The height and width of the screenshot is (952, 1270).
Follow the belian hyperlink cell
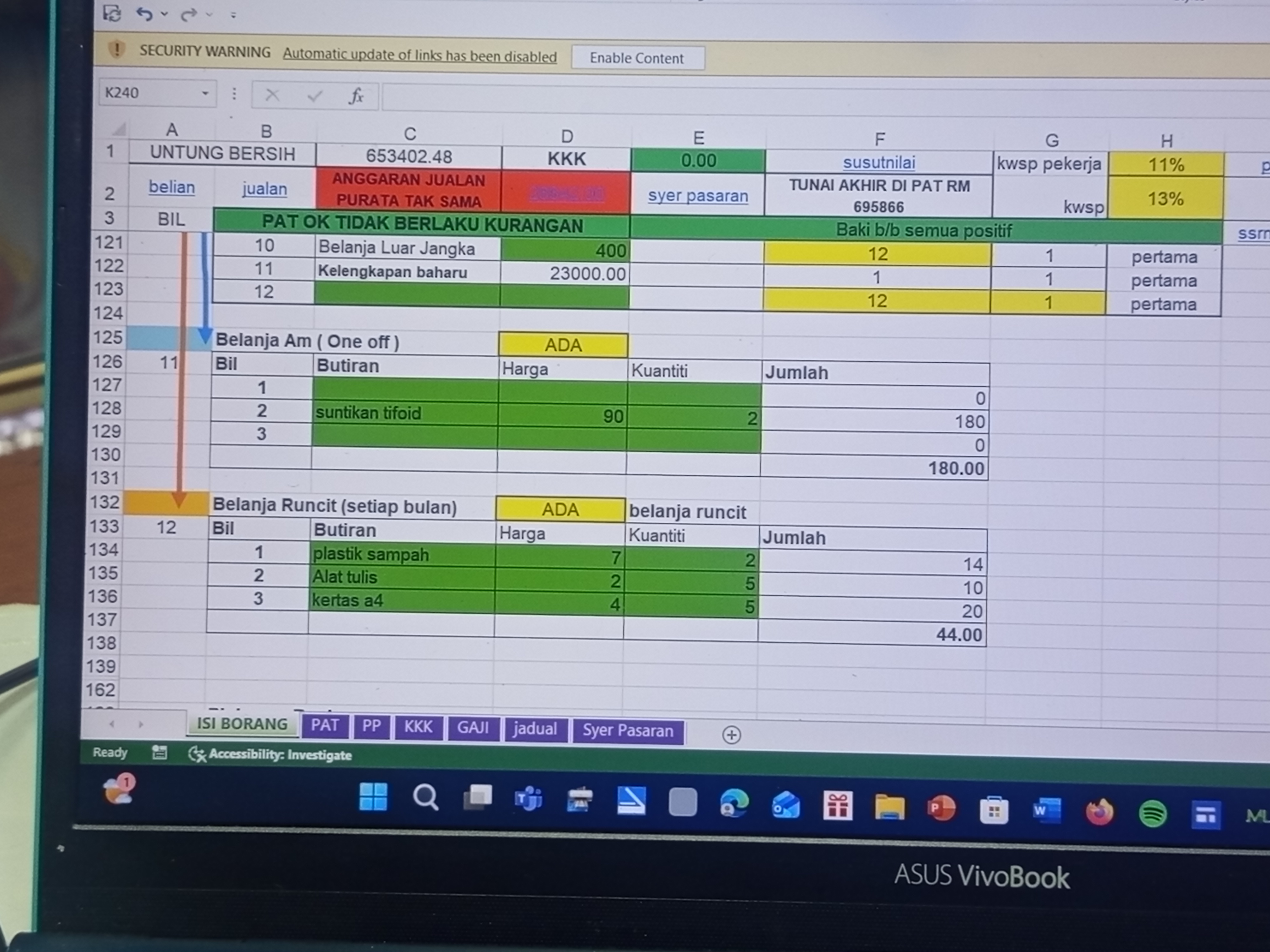pyautogui.click(x=172, y=187)
